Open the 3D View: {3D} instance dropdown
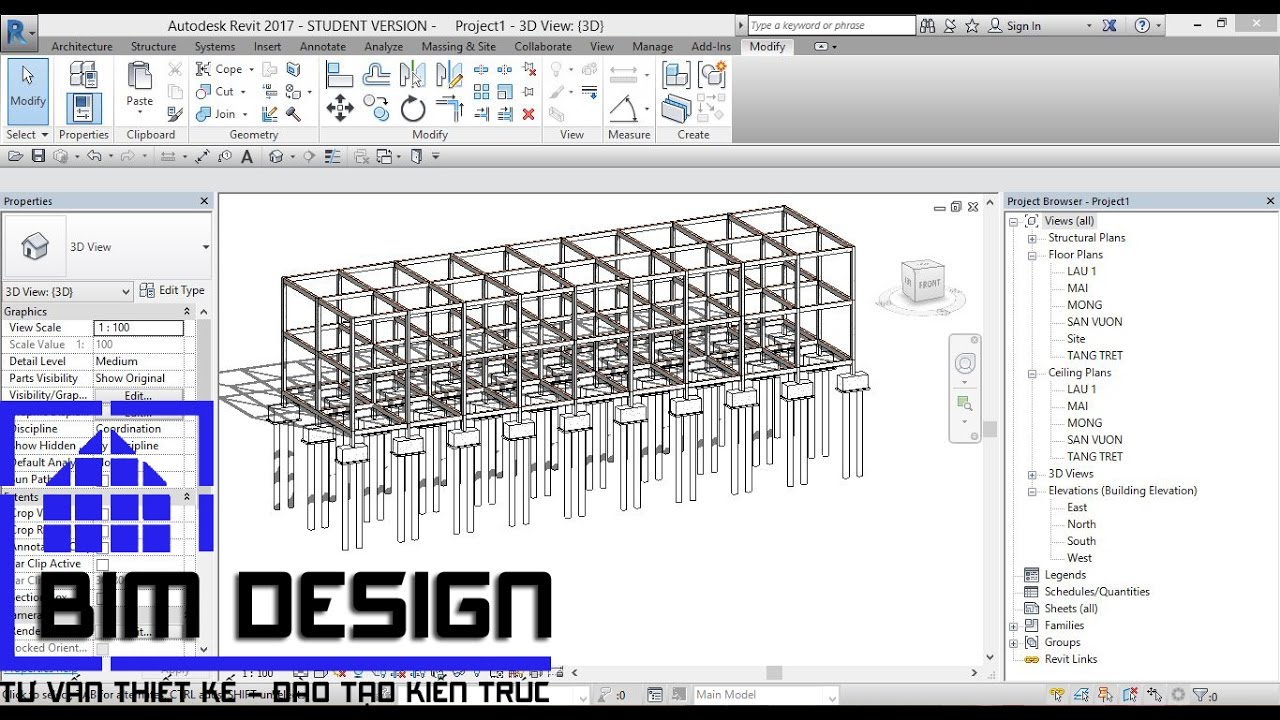This screenshot has height=720, width=1280. click(125, 291)
